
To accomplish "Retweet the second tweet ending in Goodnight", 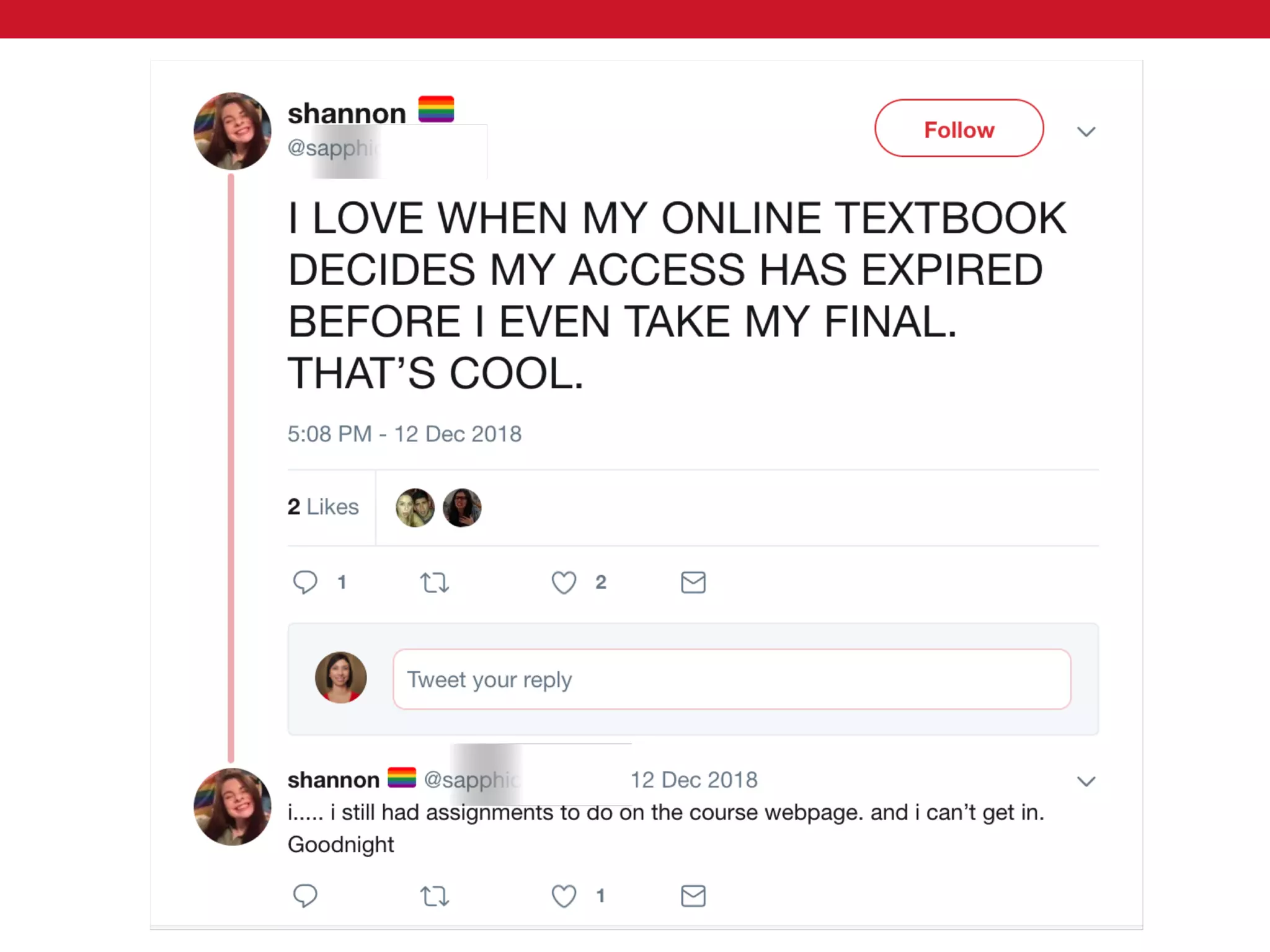I will 434,896.
